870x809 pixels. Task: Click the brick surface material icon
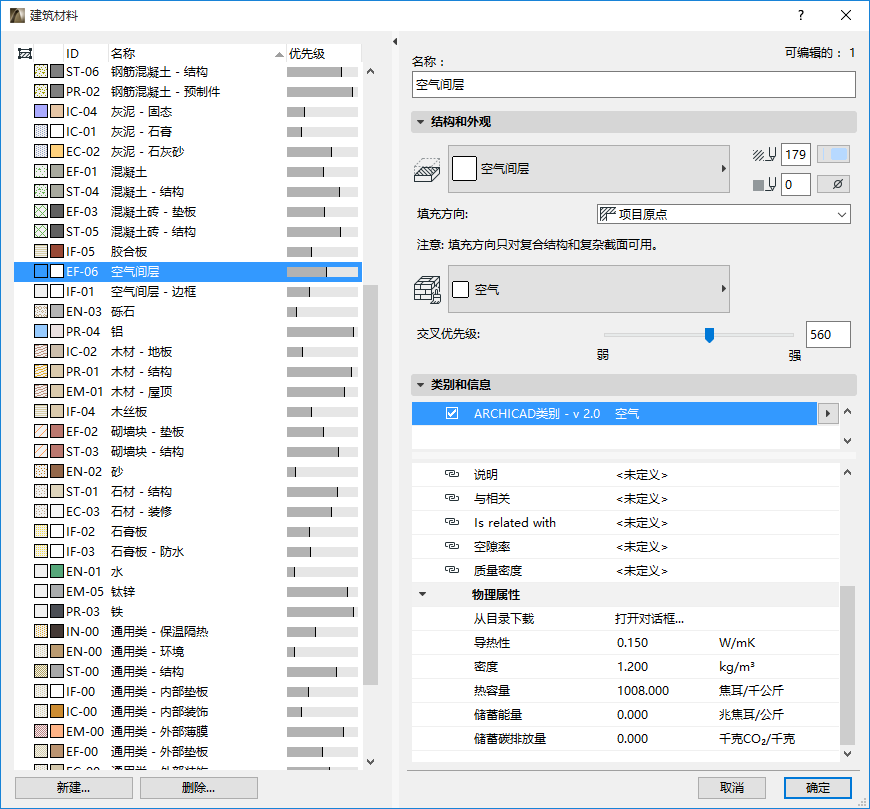tap(427, 289)
